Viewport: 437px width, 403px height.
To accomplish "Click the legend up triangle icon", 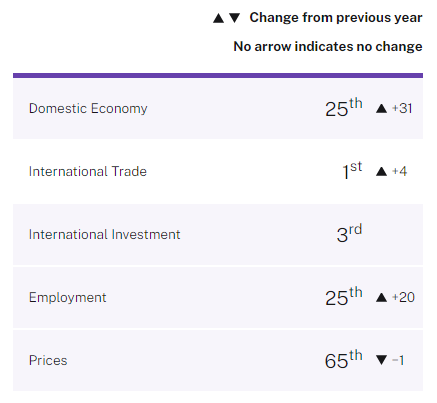I will (x=218, y=18).
